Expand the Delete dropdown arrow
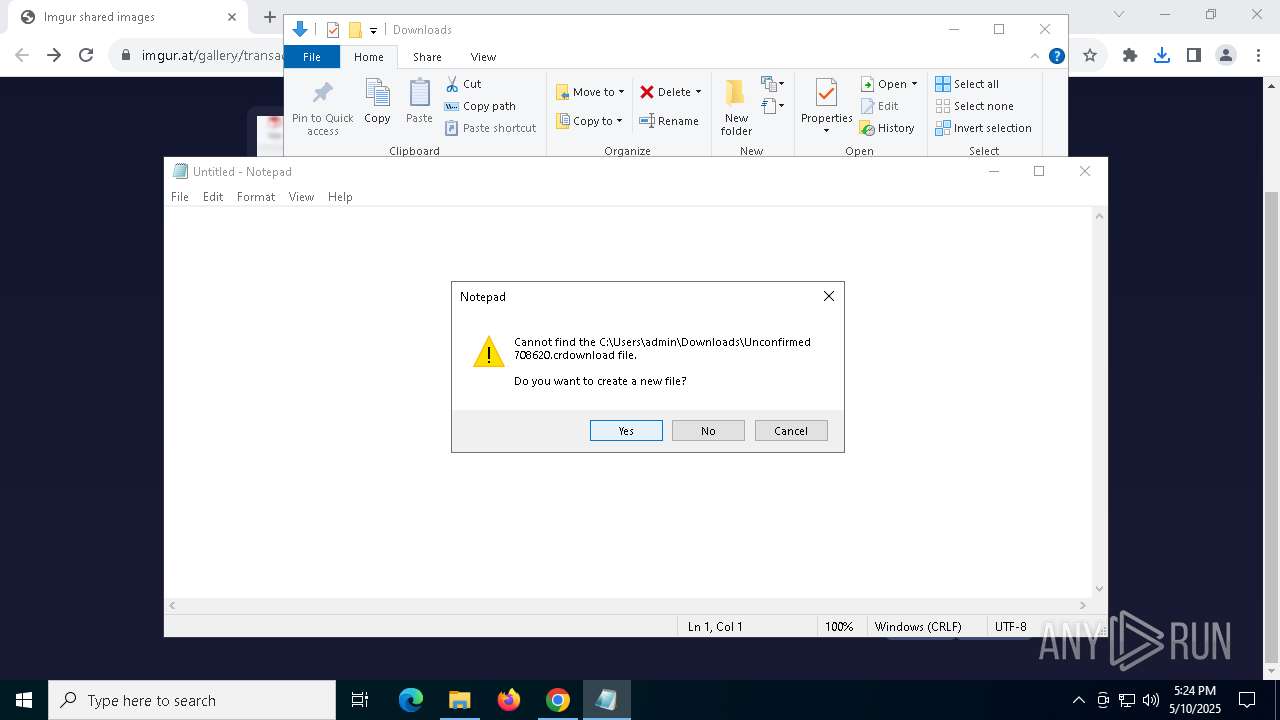Screen dimensions: 1280x720 [698, 92]
